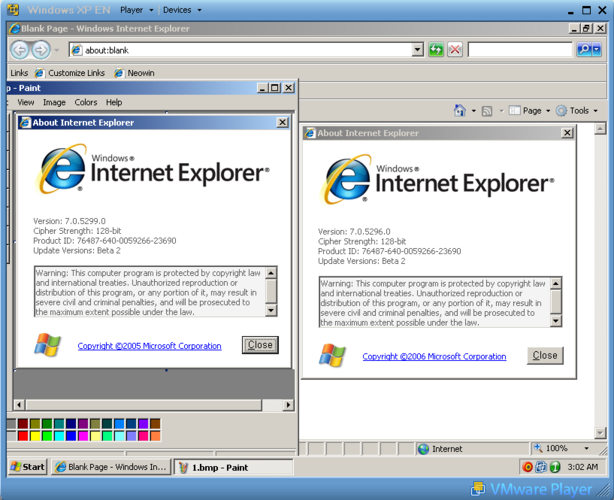This screenshot has width=614, height=500.
Task: Open Paint's Image menu
Action: coord(54,102)
